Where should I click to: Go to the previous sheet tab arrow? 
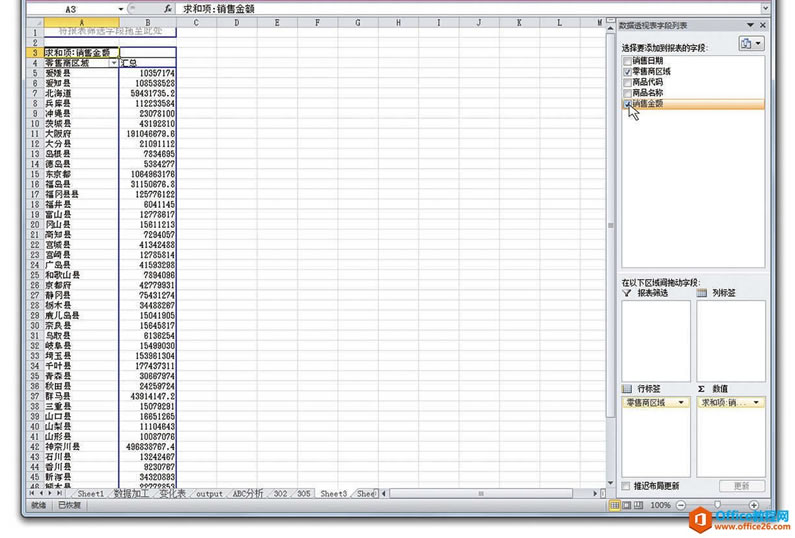coord(41,493)
